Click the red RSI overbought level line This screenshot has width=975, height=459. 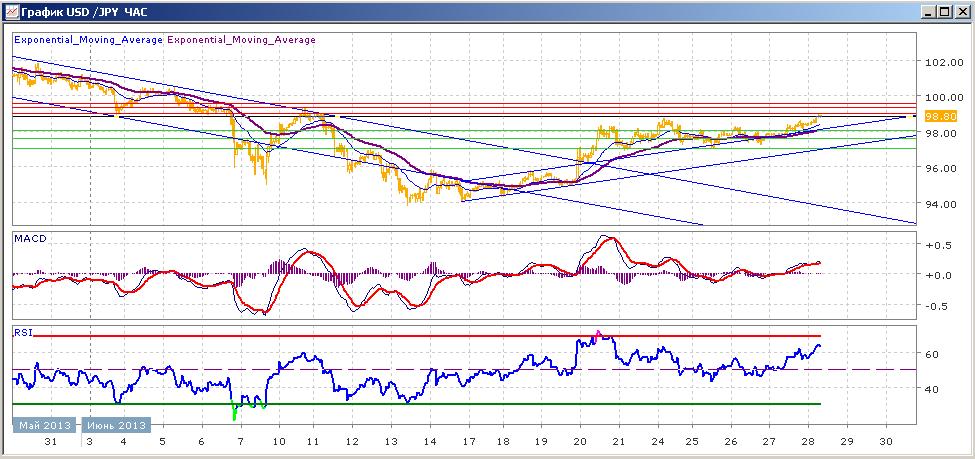point(427,336)
